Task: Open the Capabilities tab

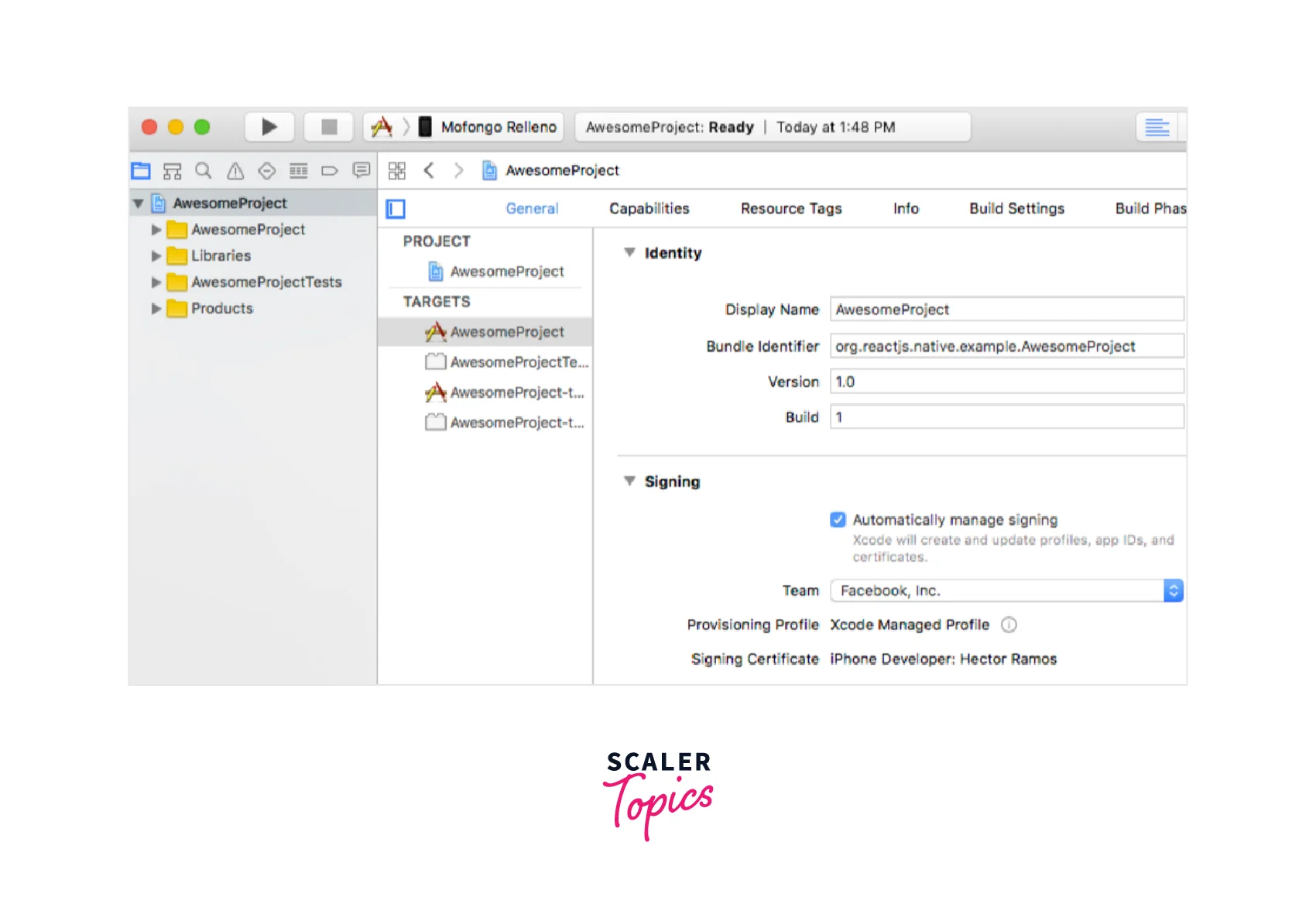Action: pos(649,209)
